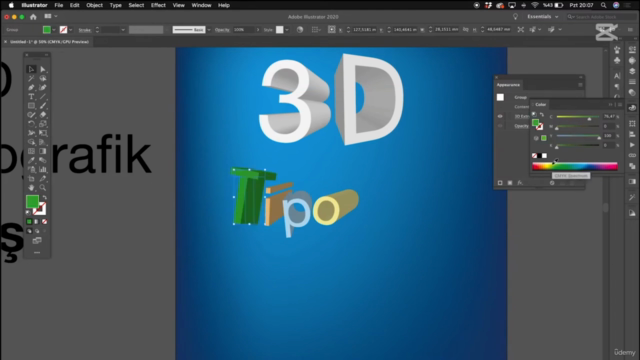Pick the Scale tool
This screenshot has width=640, height=360.
[x=42, y=124]
